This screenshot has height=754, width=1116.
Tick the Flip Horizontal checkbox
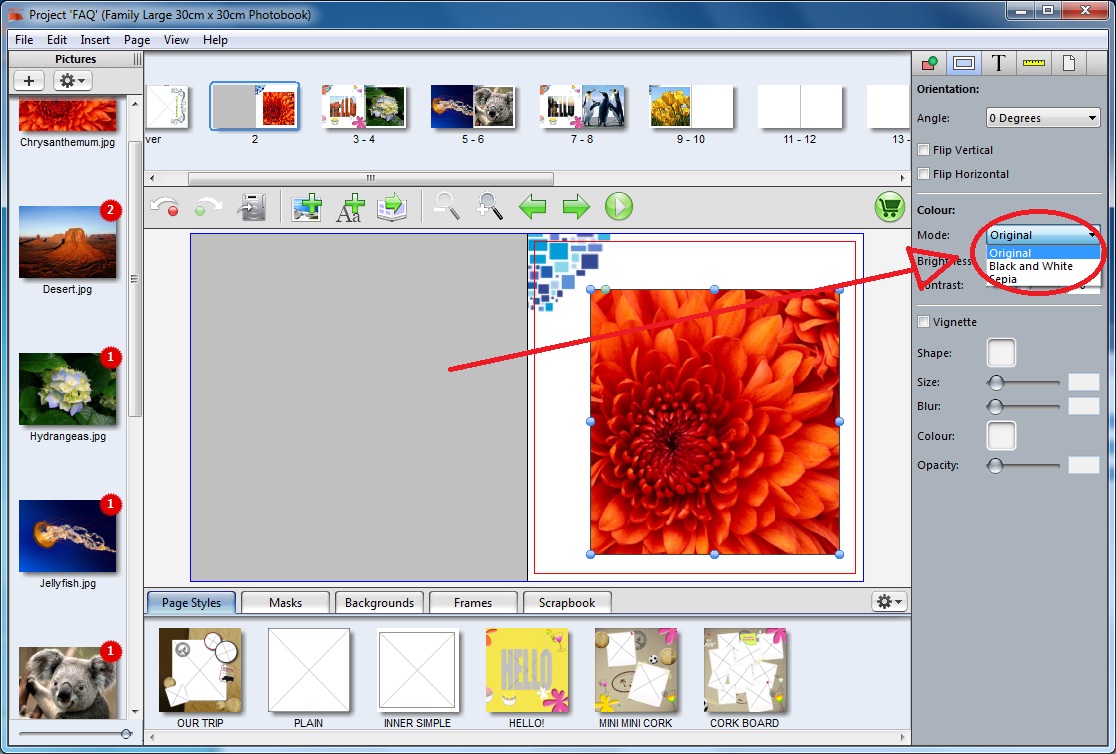tap(924, 174)
